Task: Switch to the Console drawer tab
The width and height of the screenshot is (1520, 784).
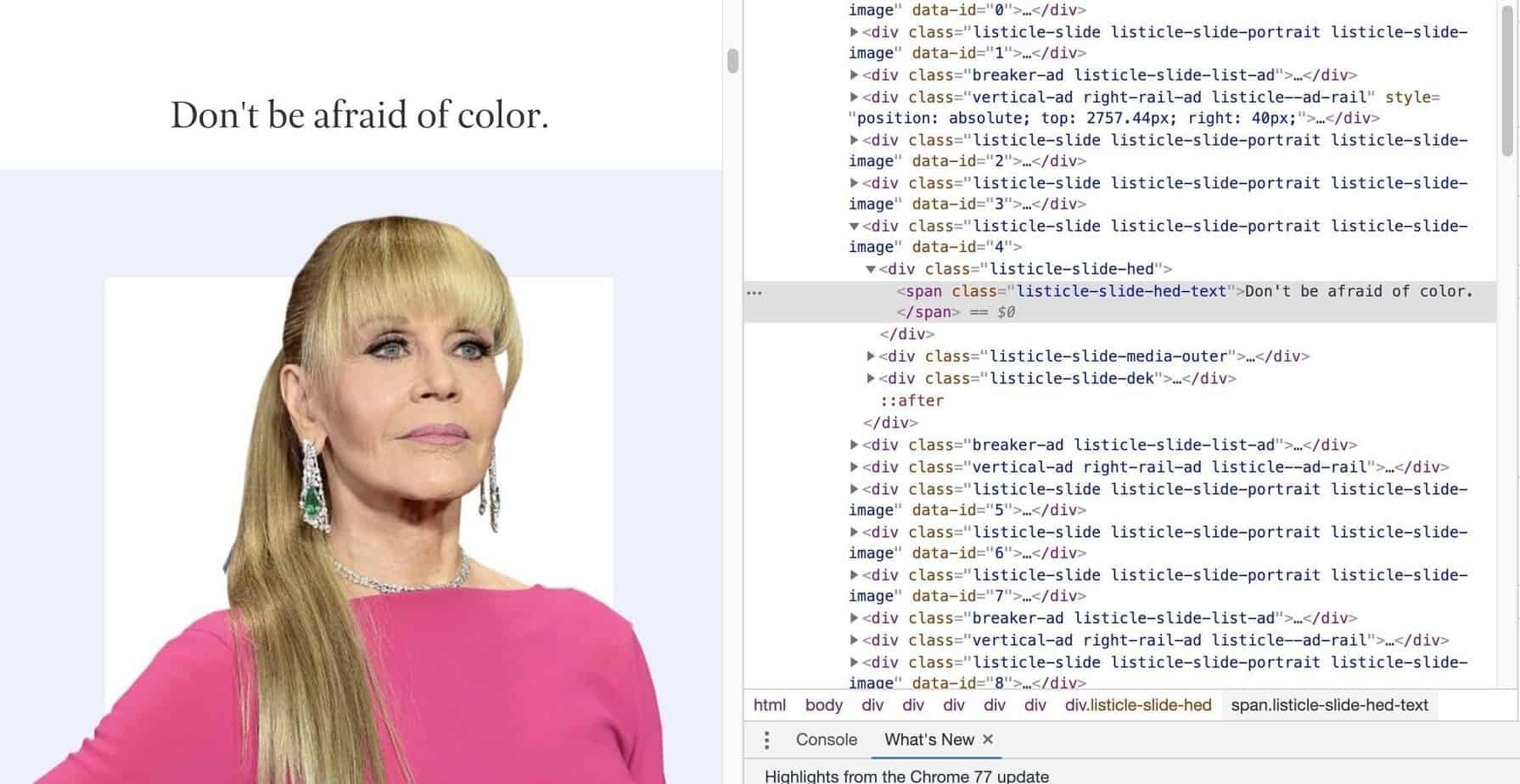Action: (826, 740)
